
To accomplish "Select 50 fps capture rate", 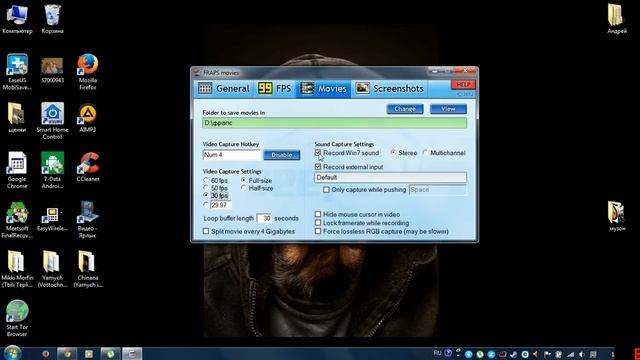I will click(206, 188).
